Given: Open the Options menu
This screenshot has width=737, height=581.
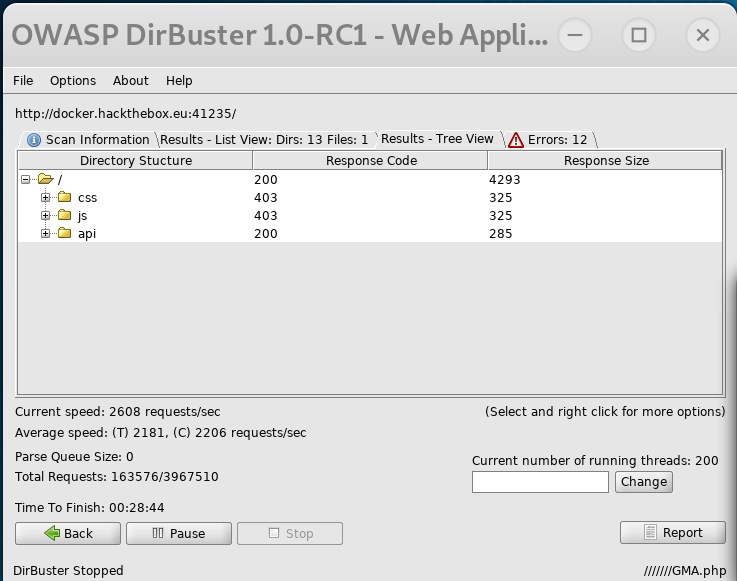Looking at the screenshot, I should 73,81.
